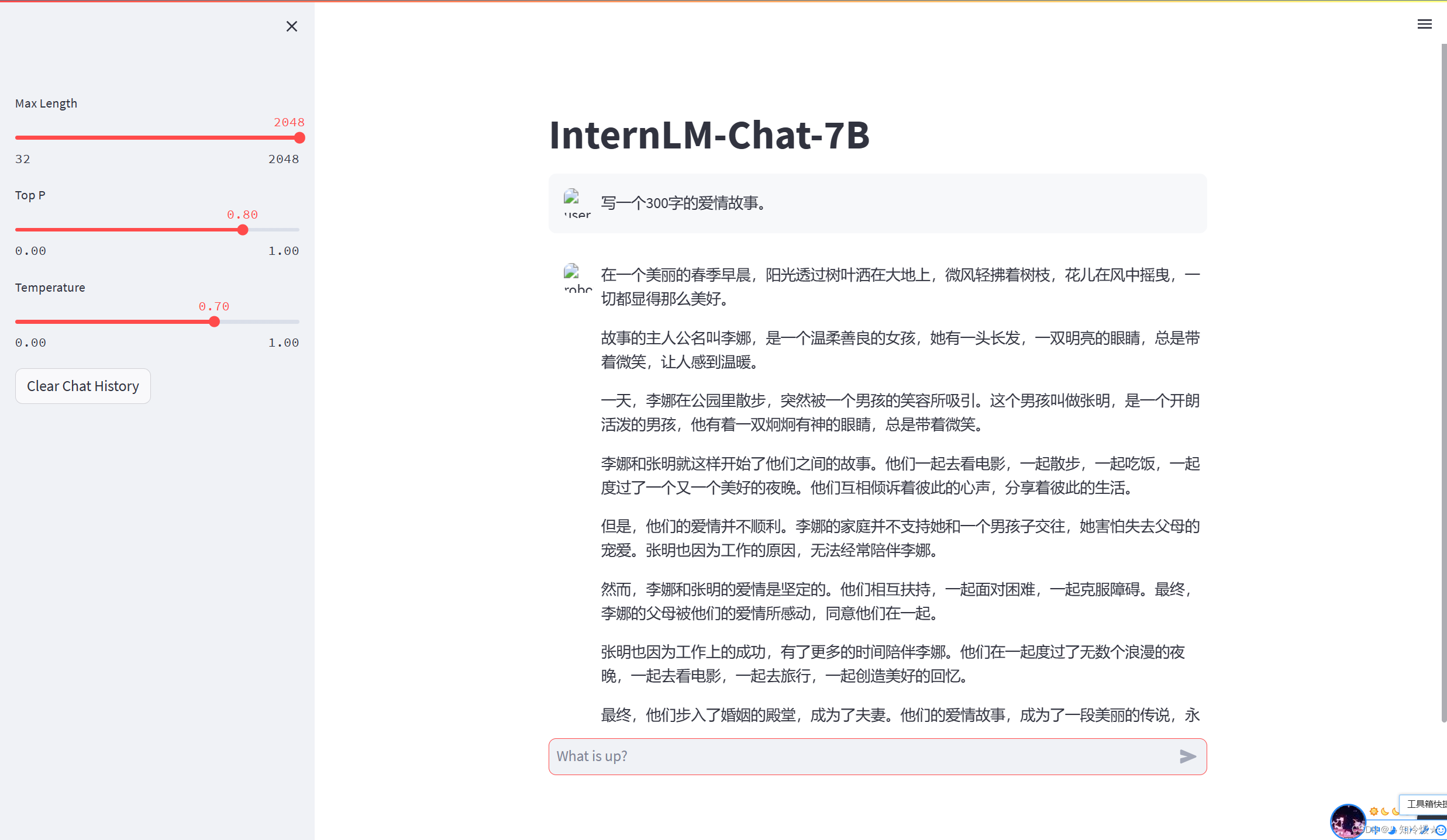
Task: Toggle the Top P value control
Action: 243,229
